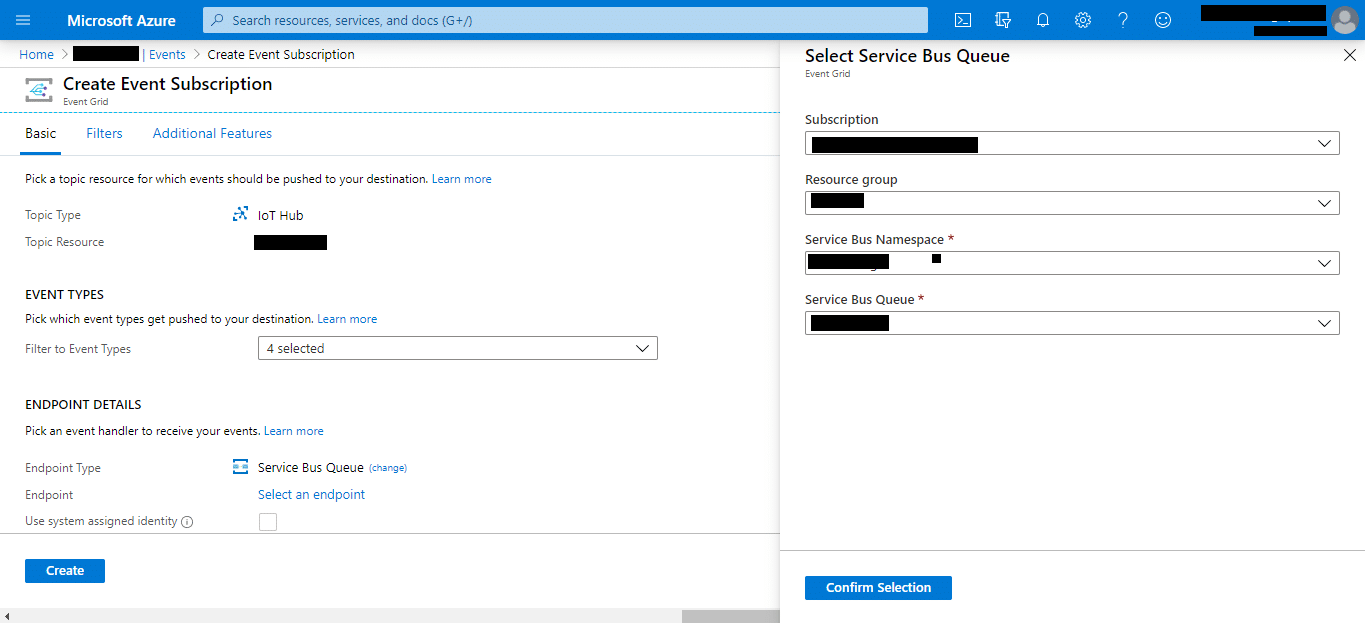Open the Service Bus Queue dropdown

[x=1071, y=323]
